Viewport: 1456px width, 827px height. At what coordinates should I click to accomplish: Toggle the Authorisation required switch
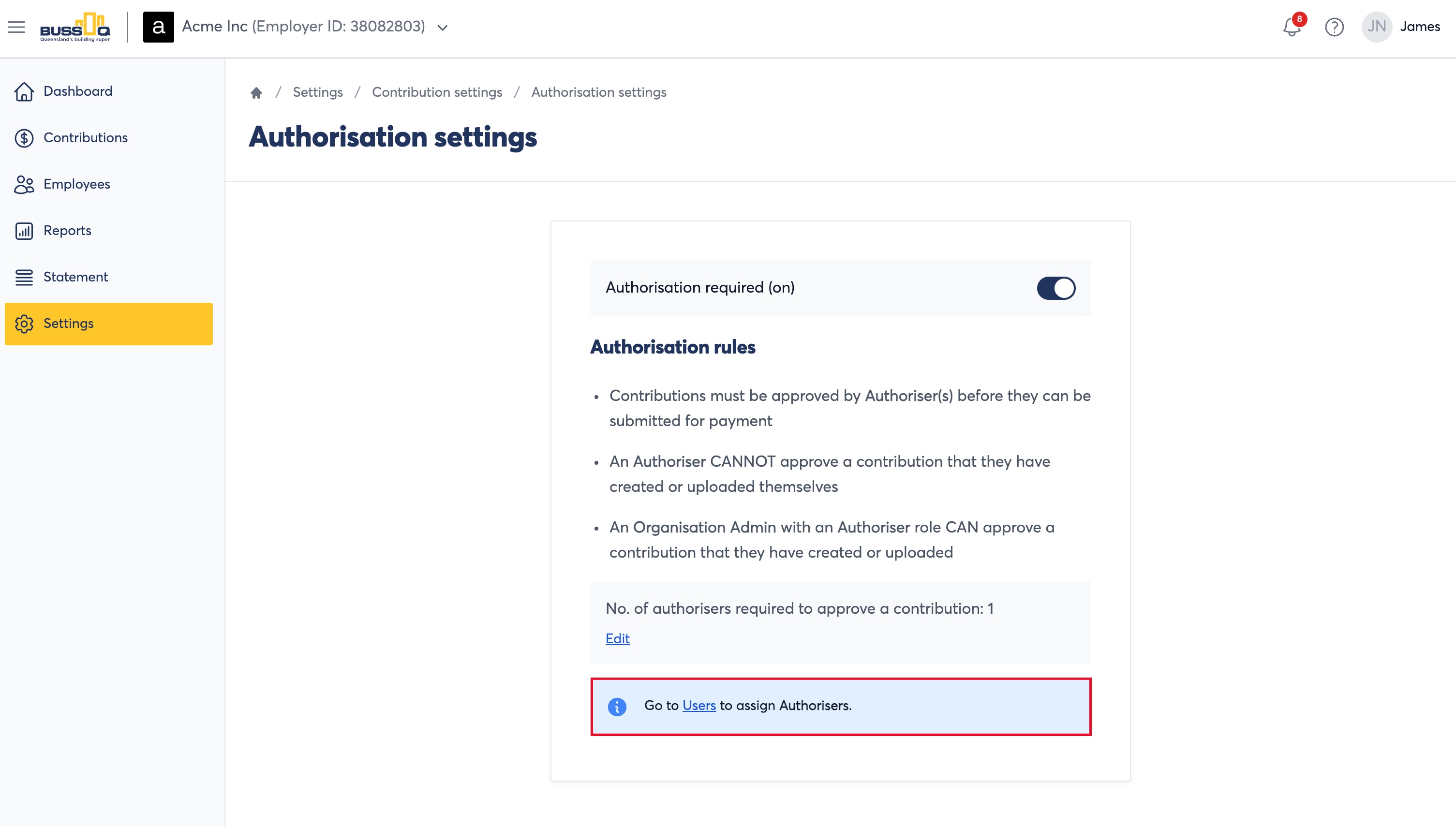coord(1055,288)
